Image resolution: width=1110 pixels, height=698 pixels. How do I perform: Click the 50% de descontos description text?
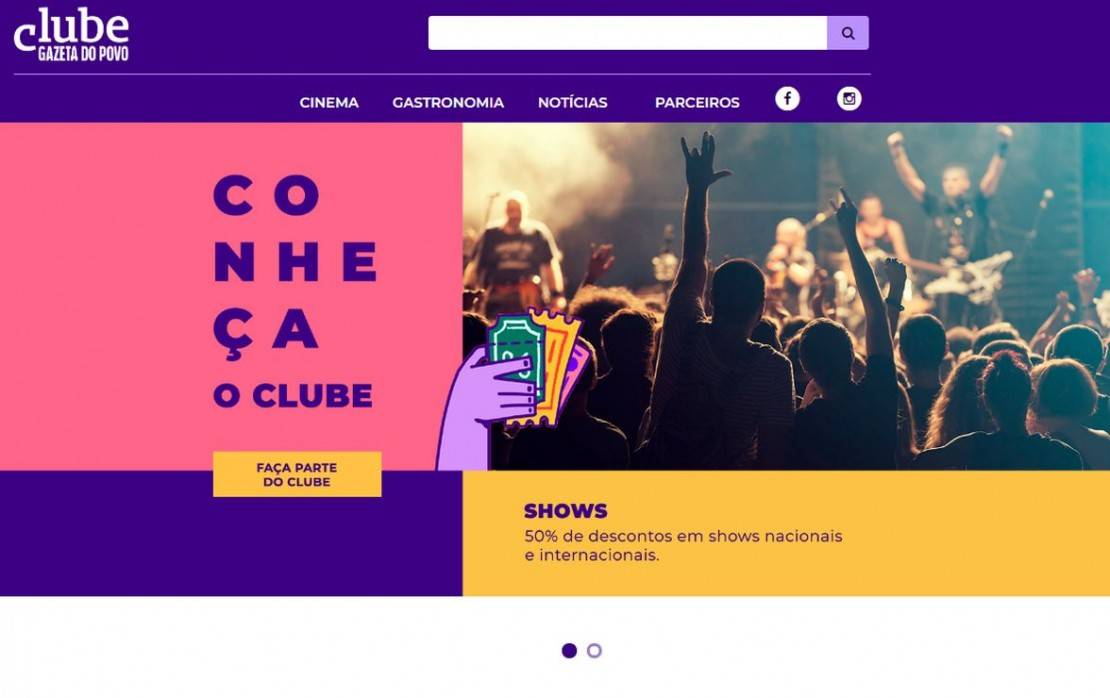pos(683,545)
